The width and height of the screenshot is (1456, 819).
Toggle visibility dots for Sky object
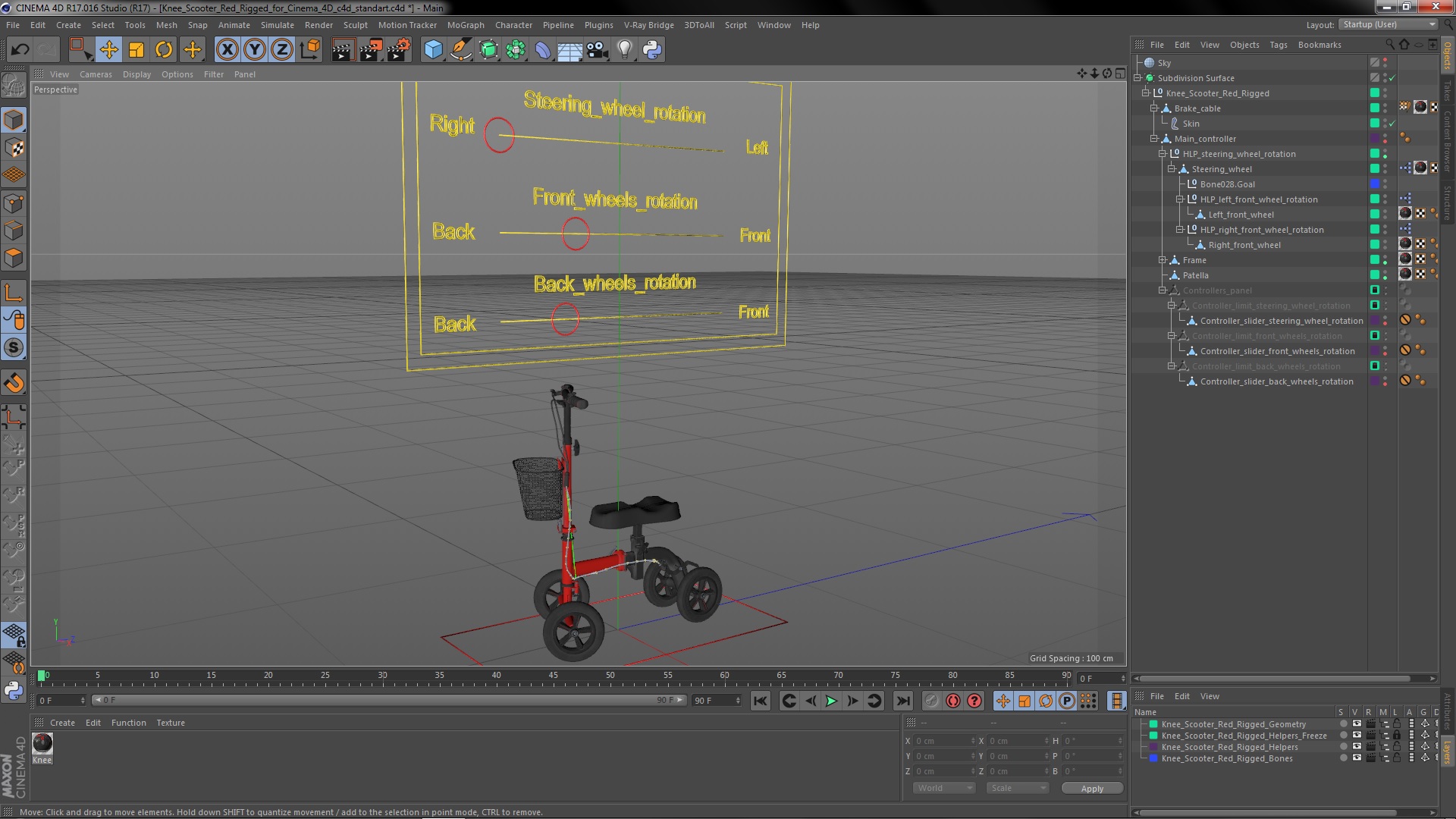click(1385, 63)
